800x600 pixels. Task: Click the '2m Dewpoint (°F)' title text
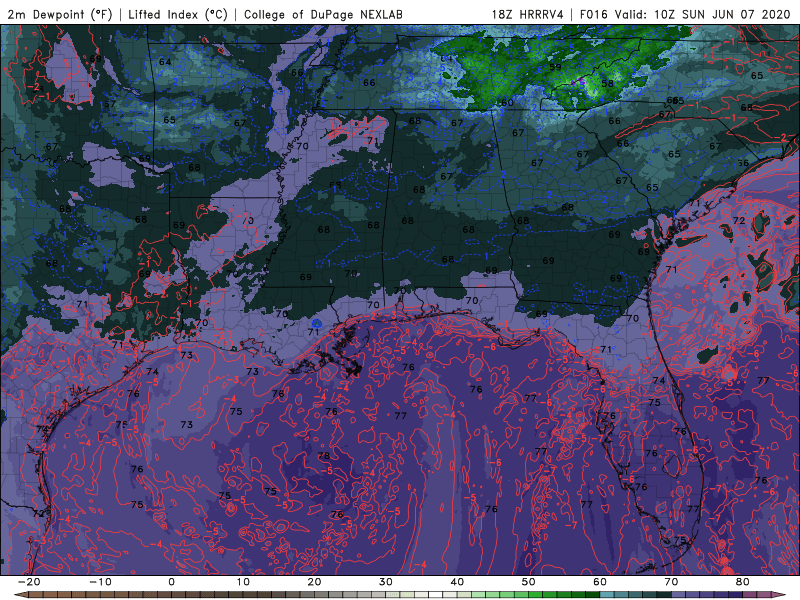pyautogui.click(x=60, y=14)
